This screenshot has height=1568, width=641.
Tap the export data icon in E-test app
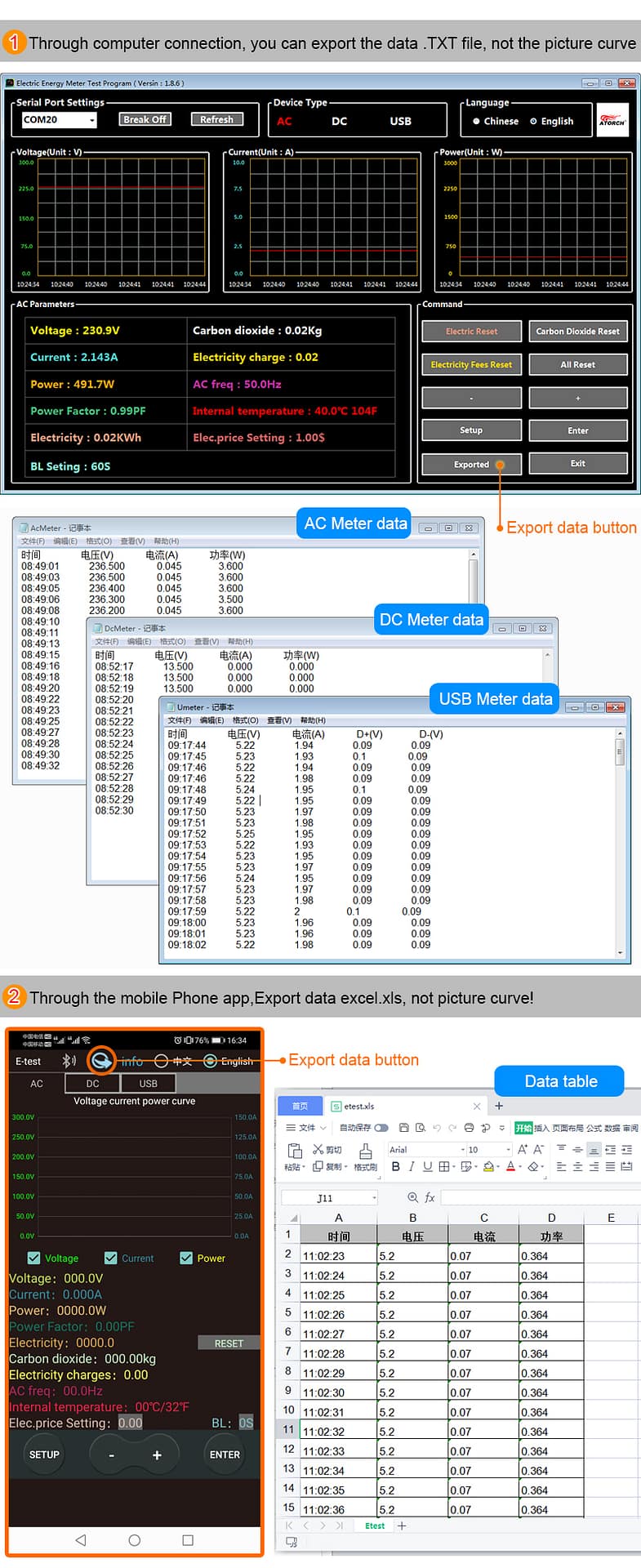point(101,1060)
